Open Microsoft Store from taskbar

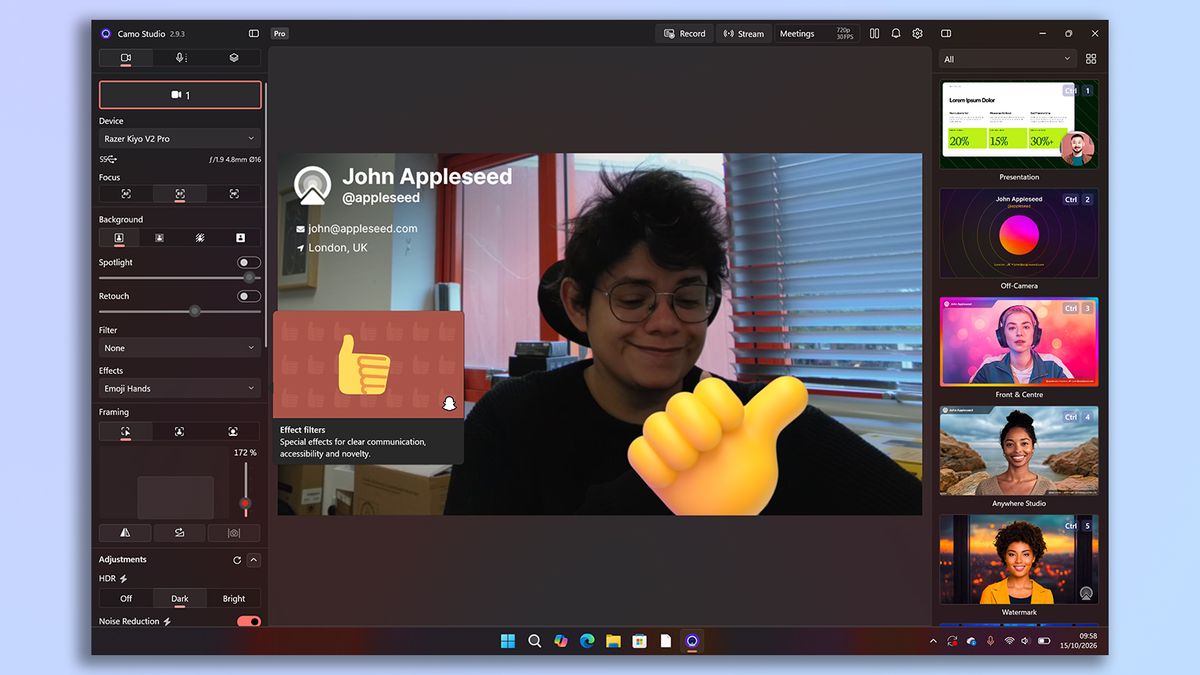pos(639,641)
